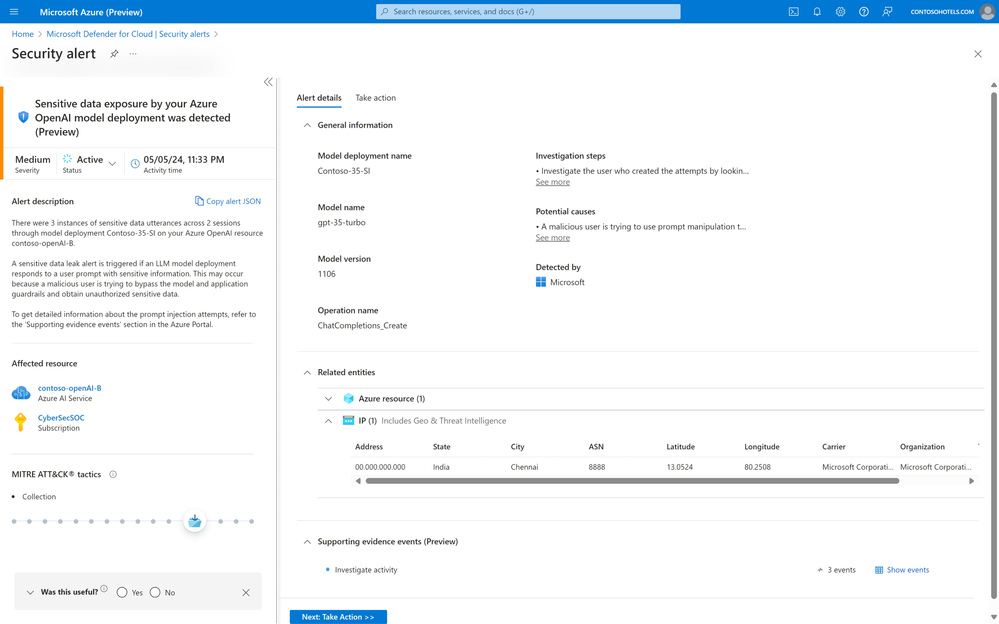Click the CyberSecSOC subscription key icon
The width and height of the screenshot is (999, 624).
coord(21,422)
